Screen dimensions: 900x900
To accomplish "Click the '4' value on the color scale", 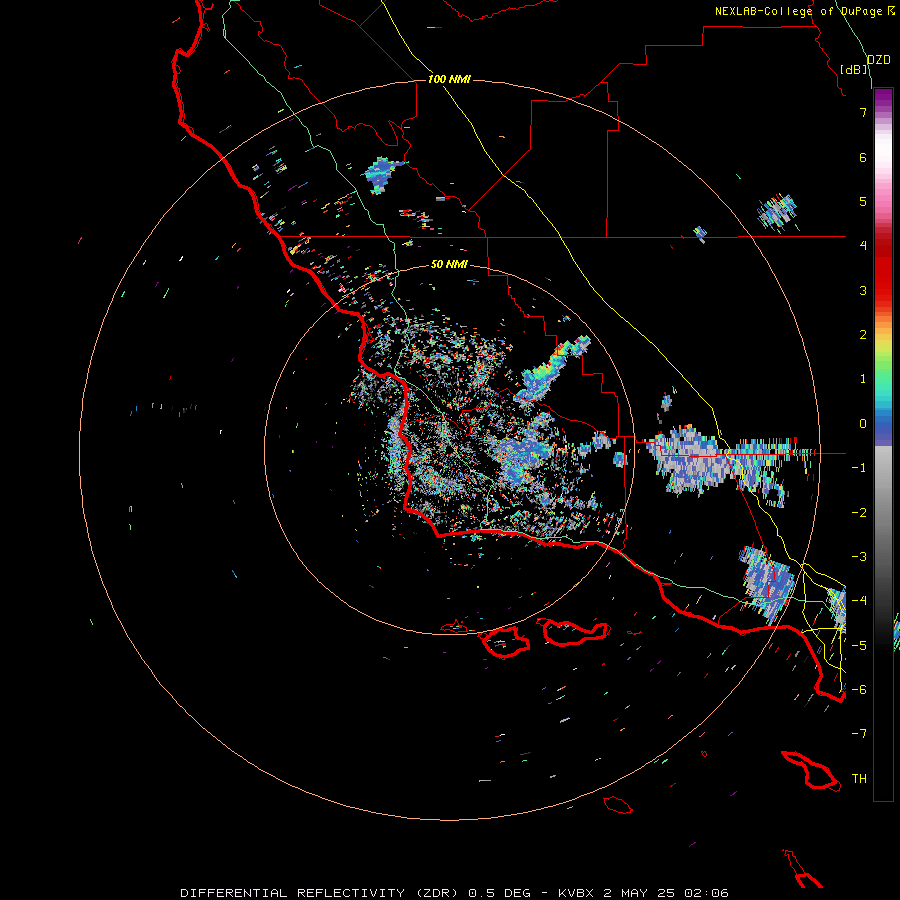I will (863, 246).
